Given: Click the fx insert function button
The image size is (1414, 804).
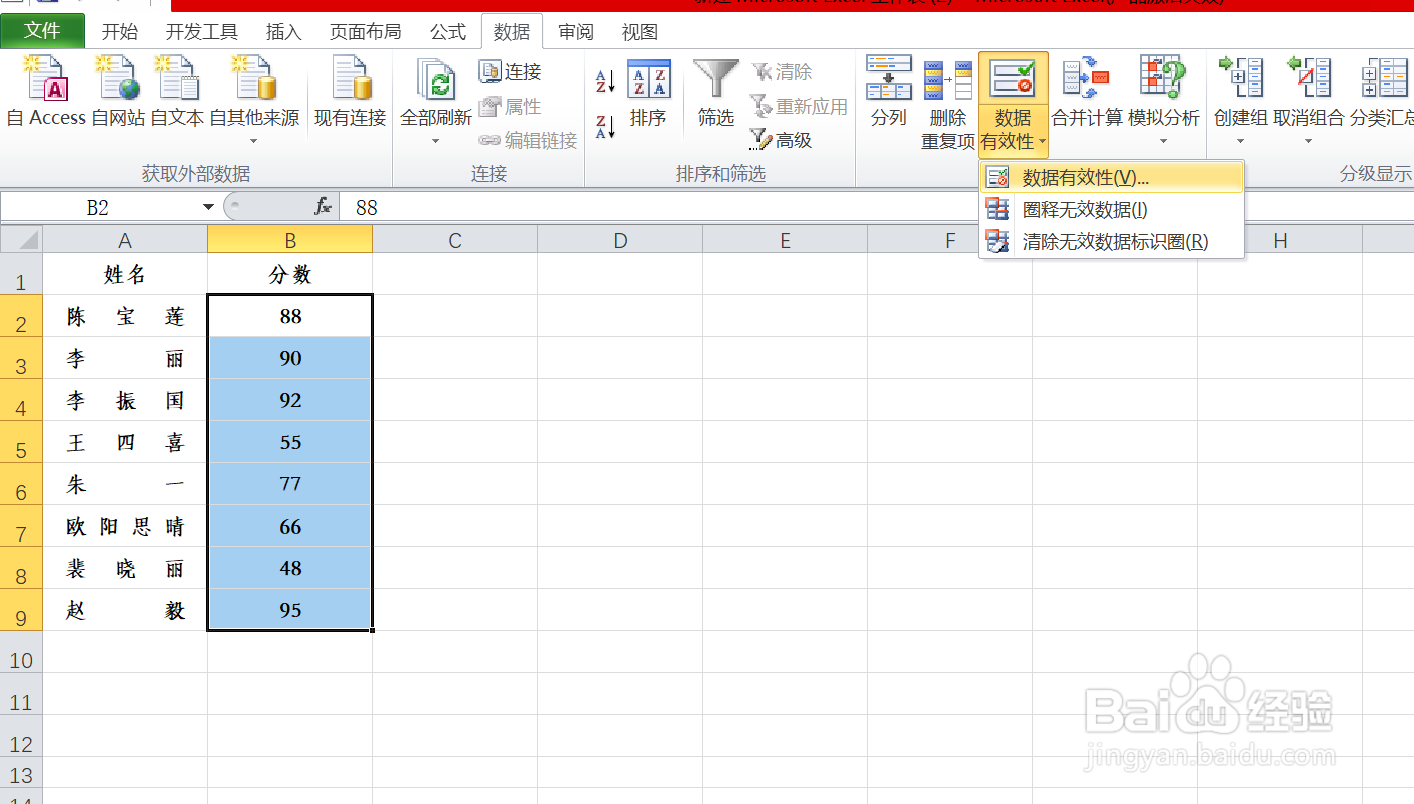Looking at the screenshot, I should tap(323, 207).
